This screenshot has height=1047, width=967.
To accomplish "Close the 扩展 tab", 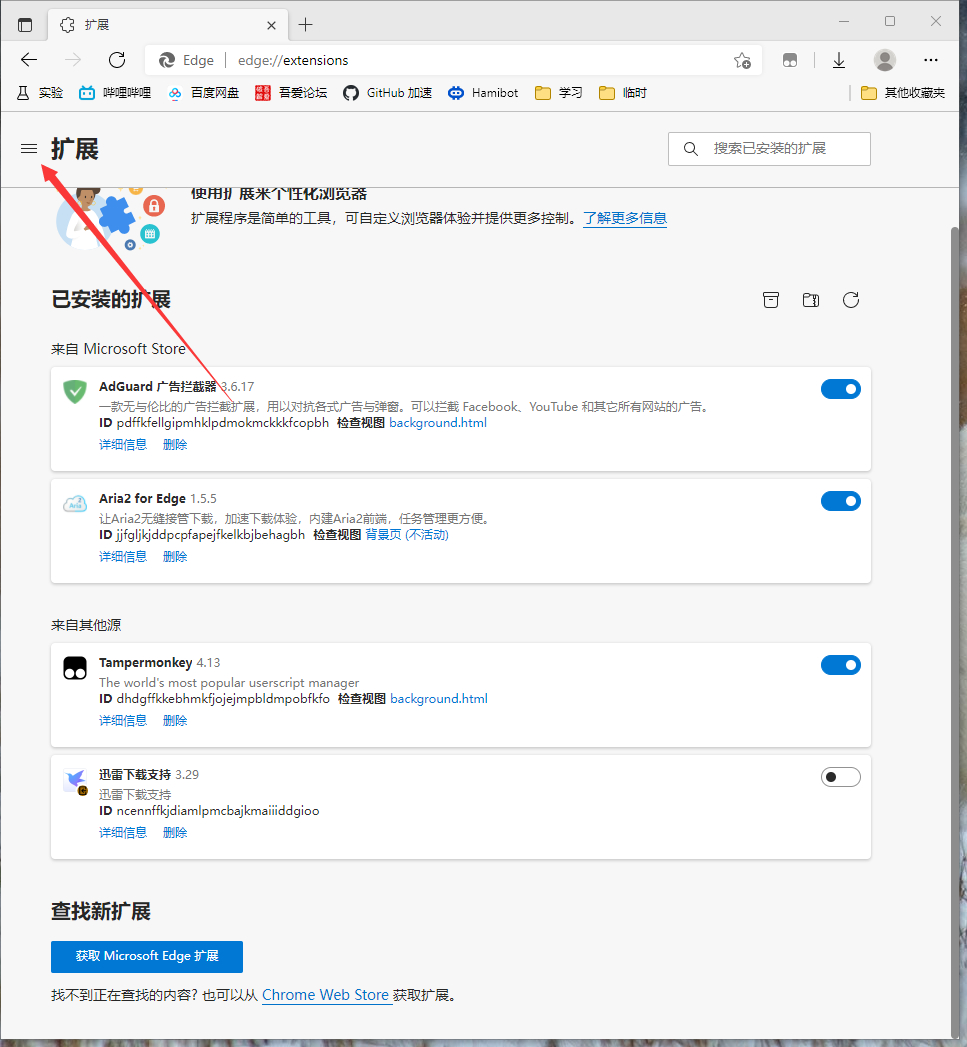I will tap(271, 25).
